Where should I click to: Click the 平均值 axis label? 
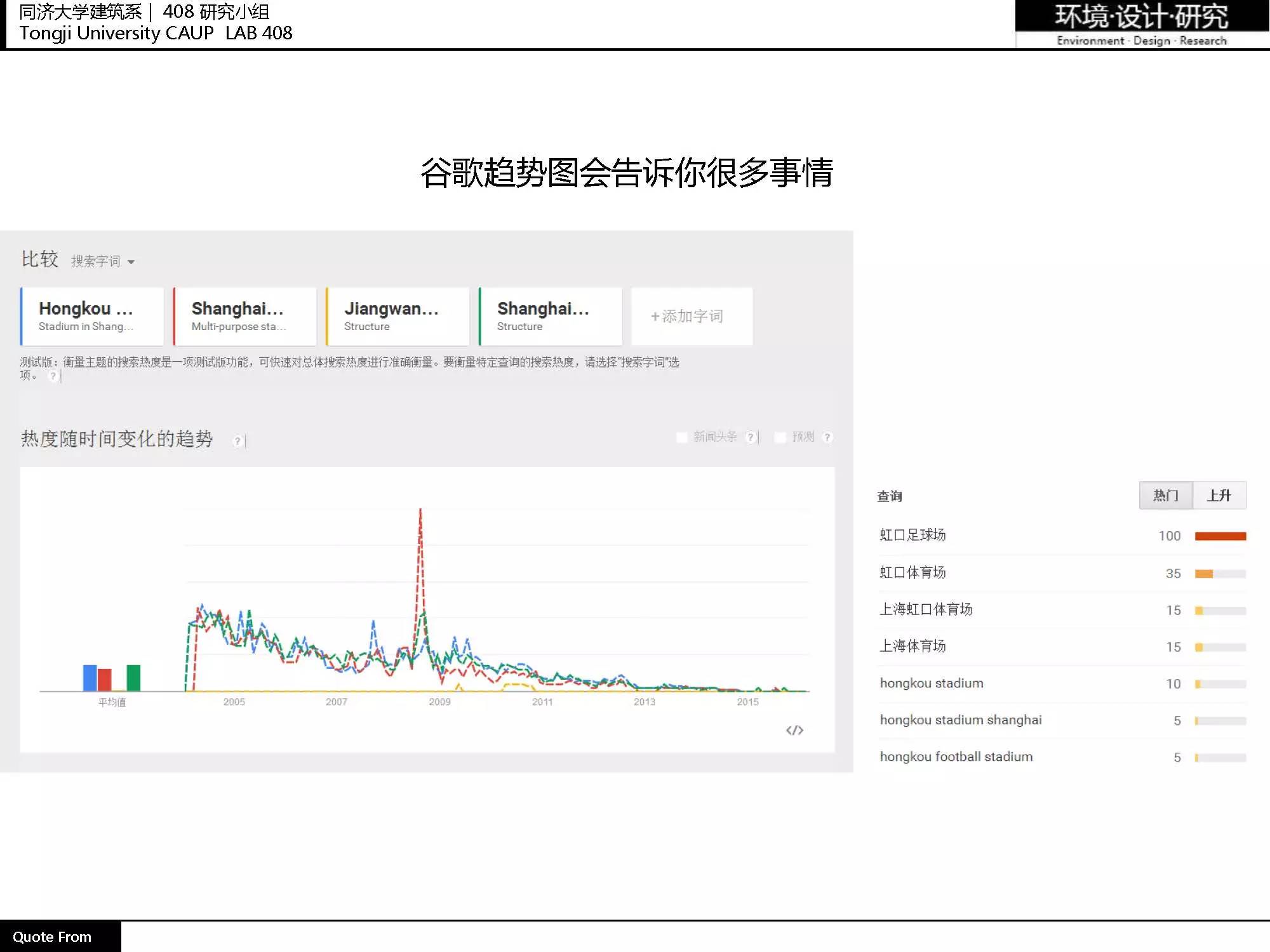(112, 702)
